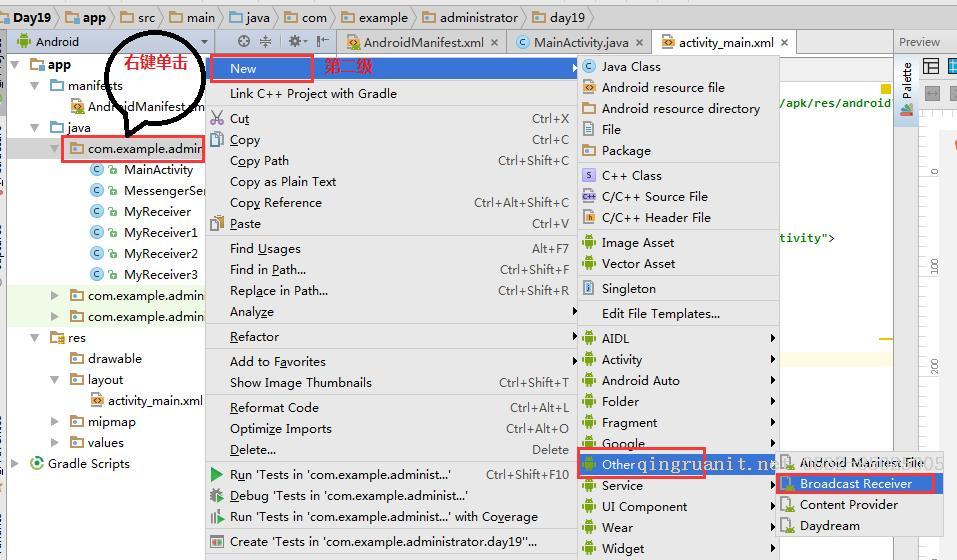The width and height of the screenshot is (957, 560).
Task: Choose Package in New submenu
Action: (678, 150)
